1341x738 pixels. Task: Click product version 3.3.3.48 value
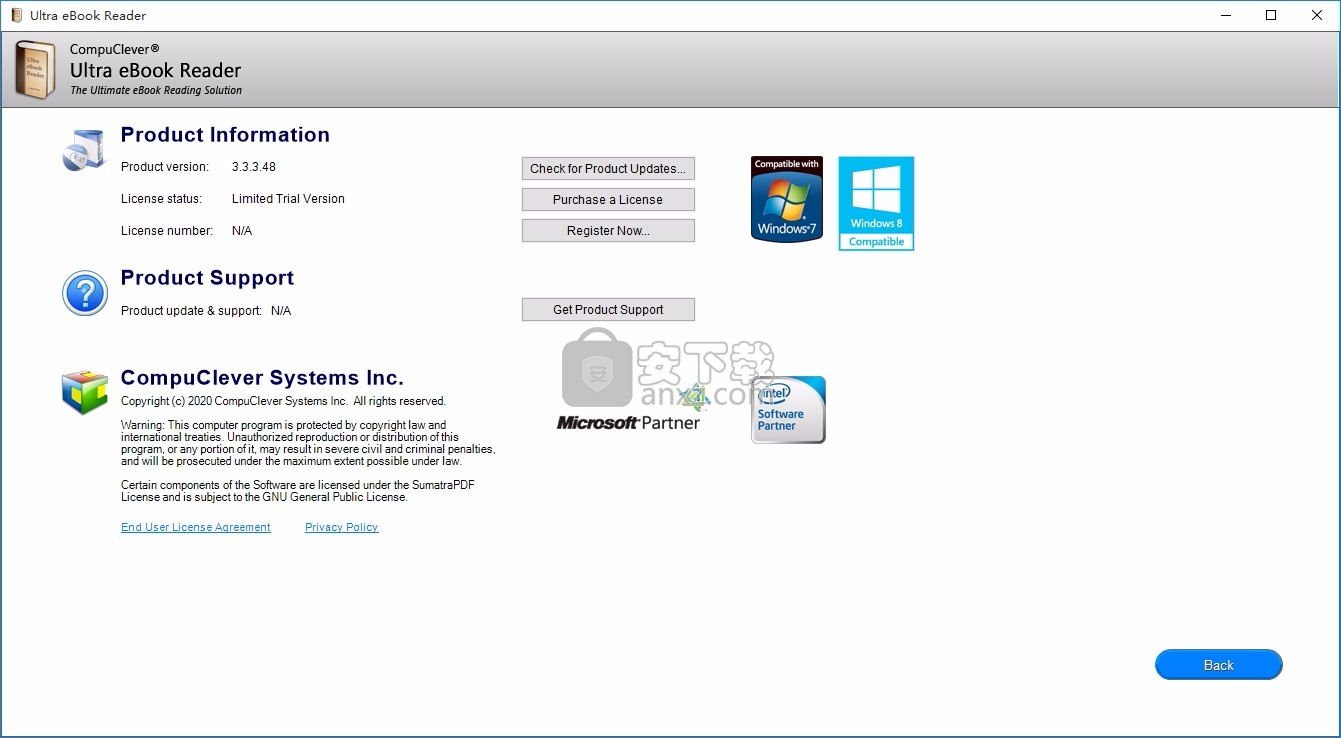point(254,167)
